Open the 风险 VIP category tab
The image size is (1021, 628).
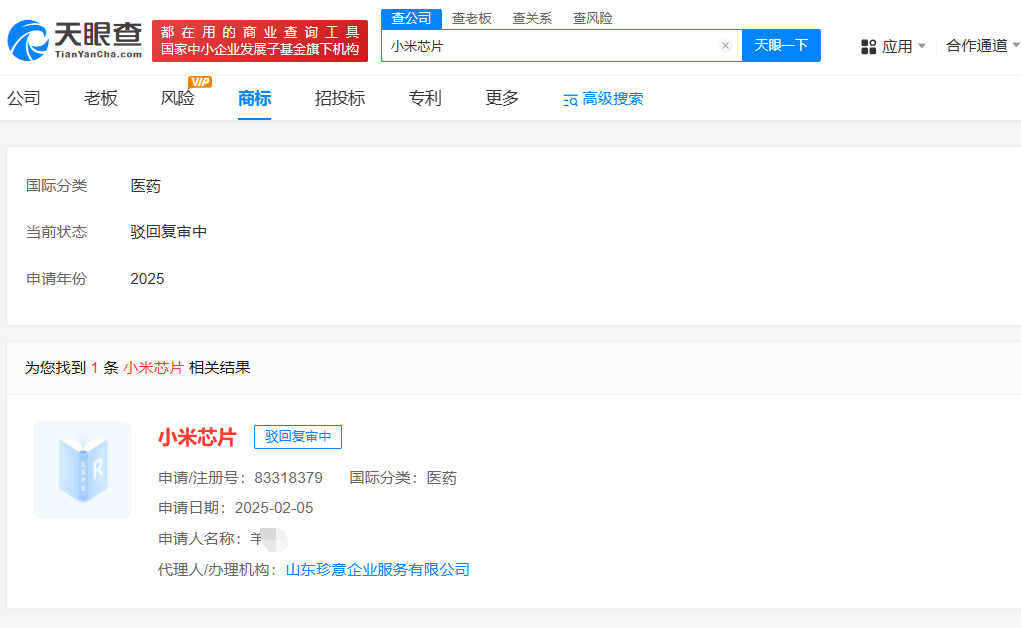click(178, 98)
